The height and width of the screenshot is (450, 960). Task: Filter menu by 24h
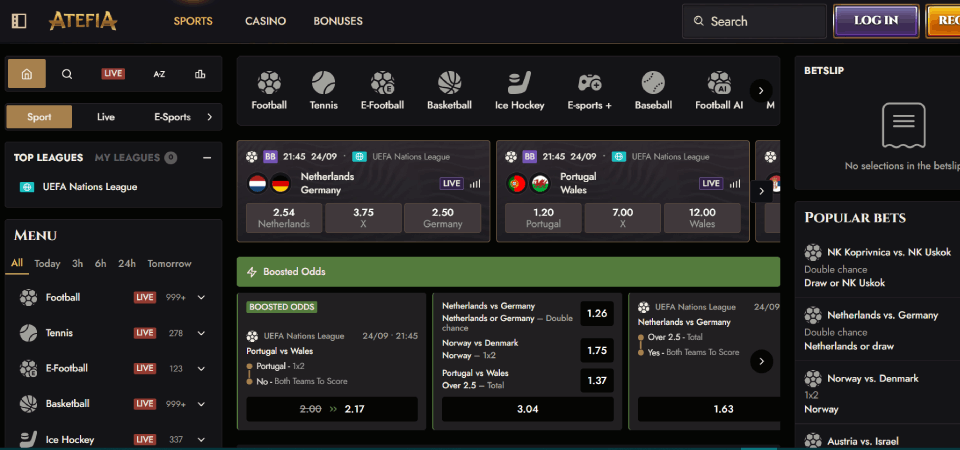(127, 264)
